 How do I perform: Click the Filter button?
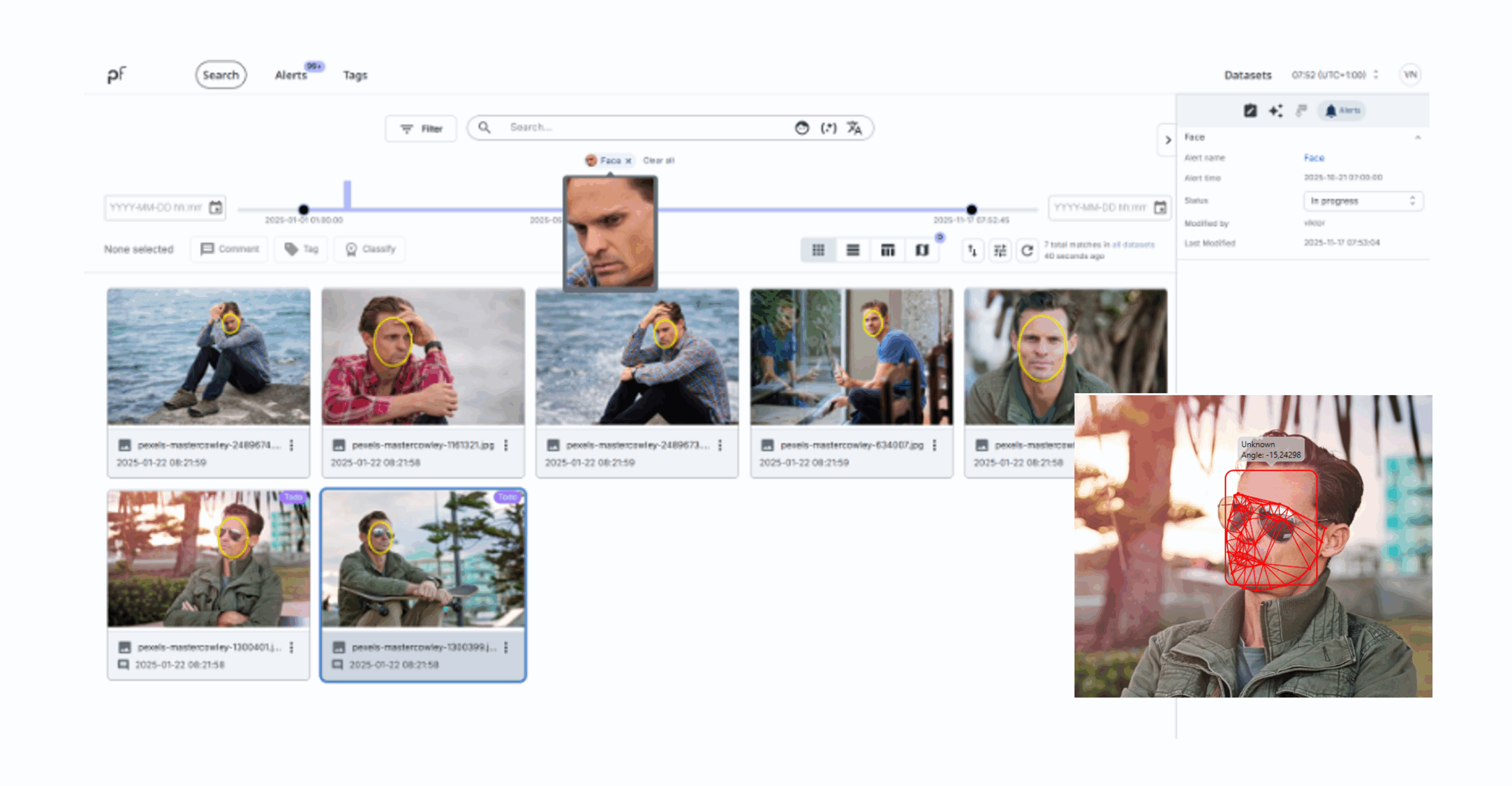click(421, 129)
